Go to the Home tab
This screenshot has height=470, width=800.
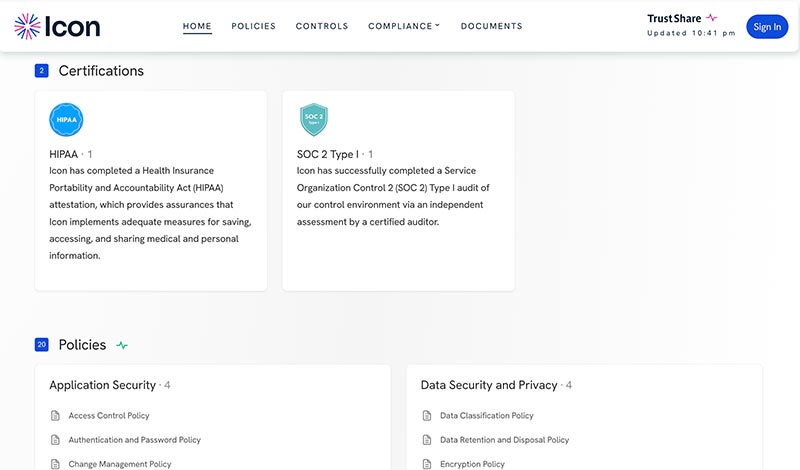[197, 26]
